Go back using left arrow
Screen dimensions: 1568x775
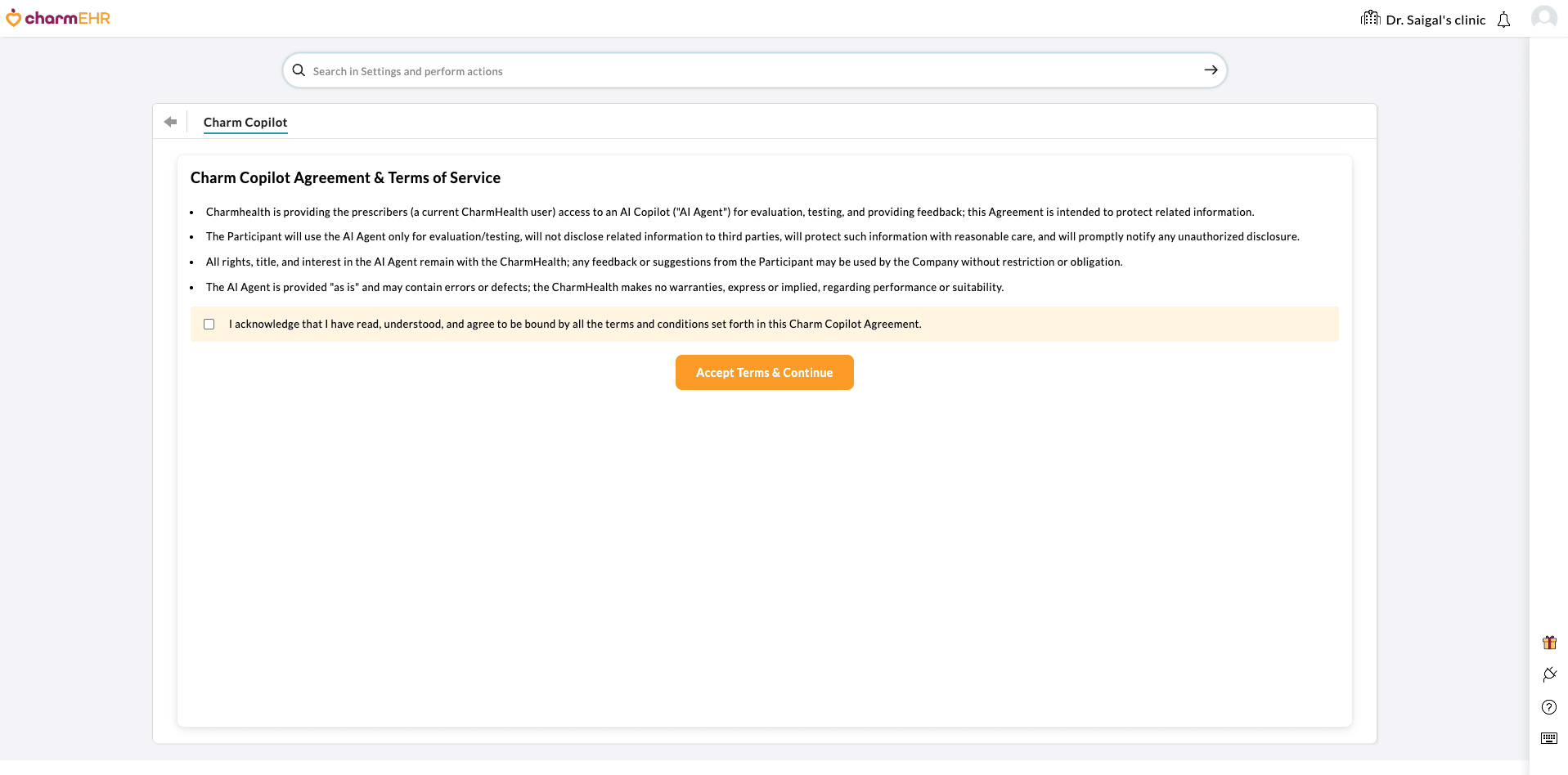[x=170, y=122]
